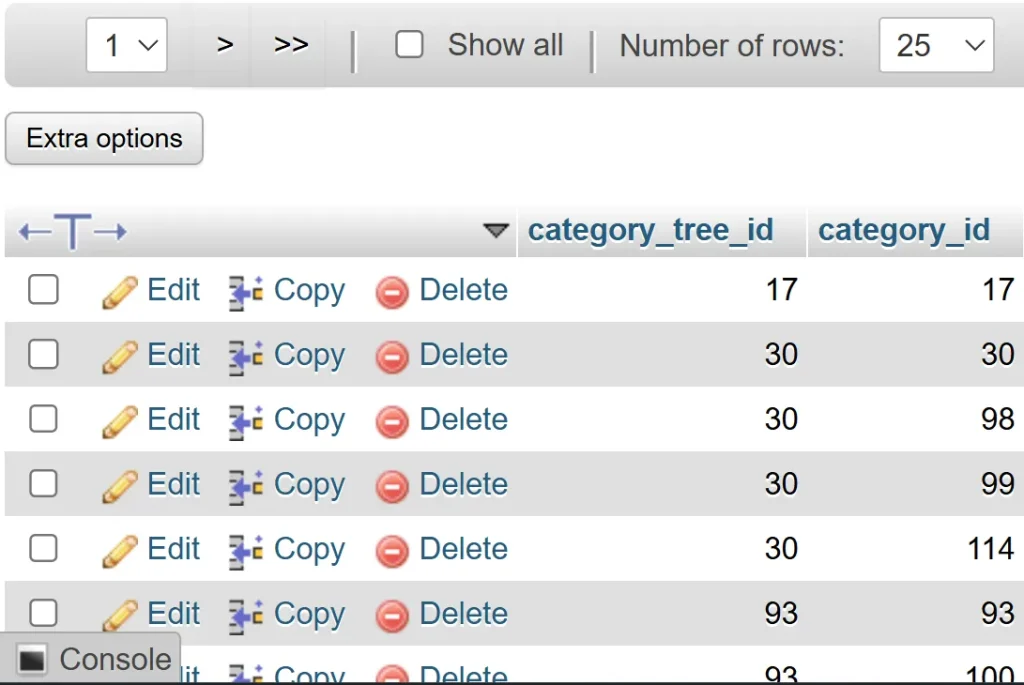Click Copy icon for category_id 114 row
This screenshot has height=685, width=1024.
pyautogui.click(x=246, y=550)
